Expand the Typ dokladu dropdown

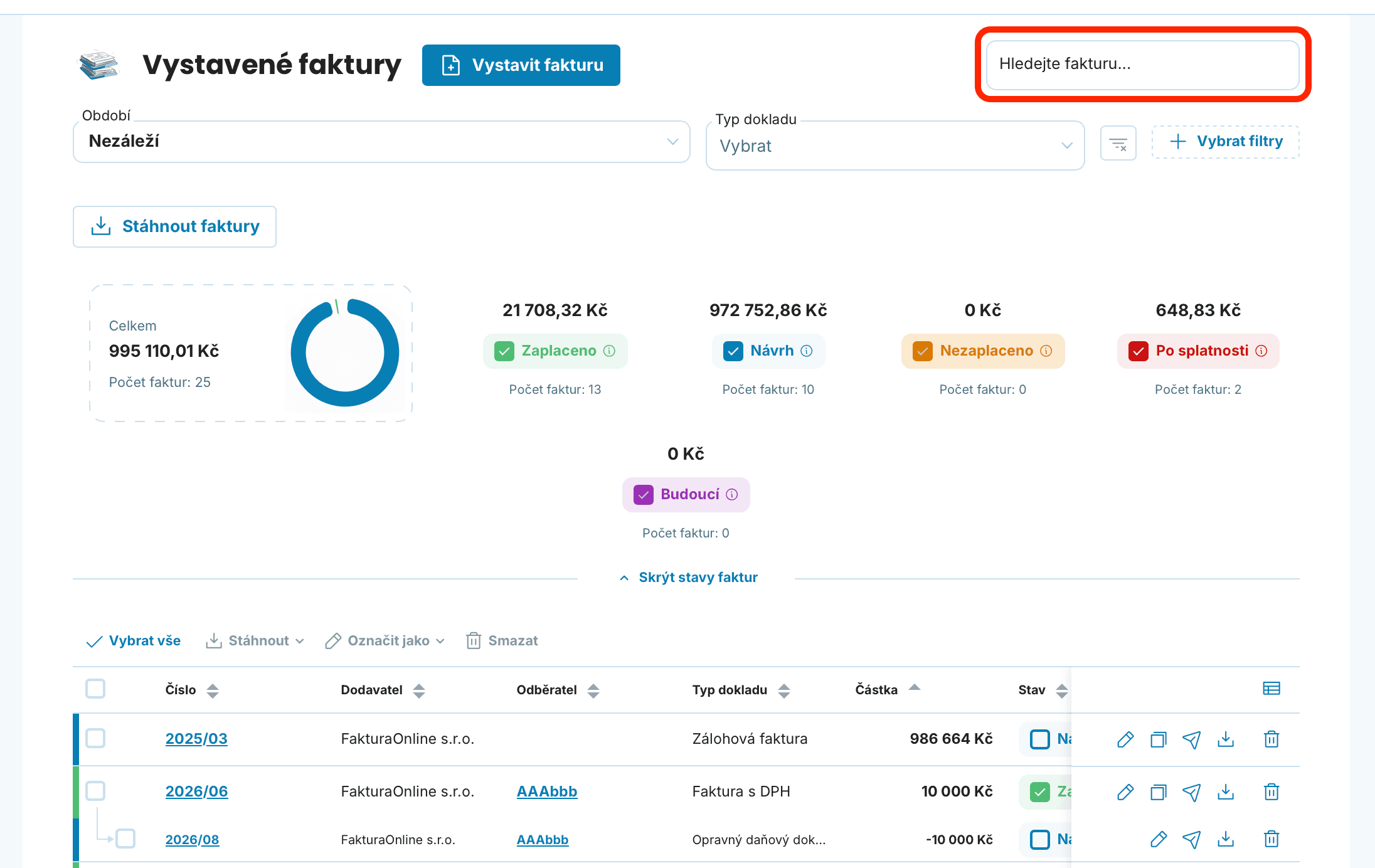tap(895, 146)
